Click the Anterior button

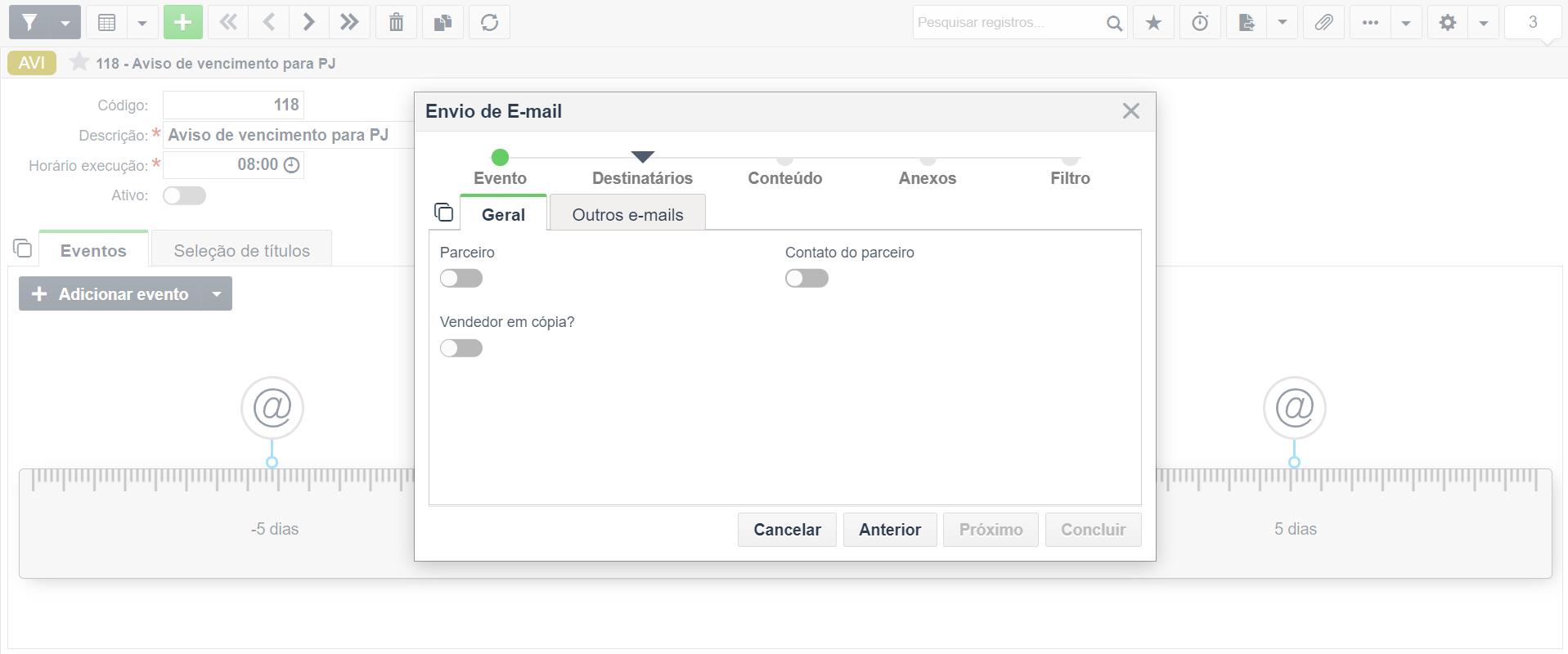(x=890, y=530)
